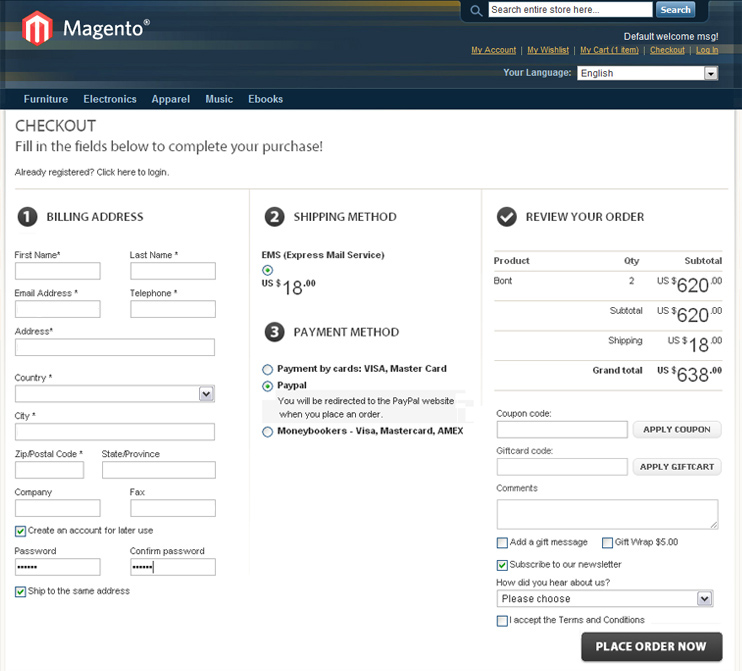742x671 pixels.
Task: Click the Log In link
Action: click(x=707, y=50)
